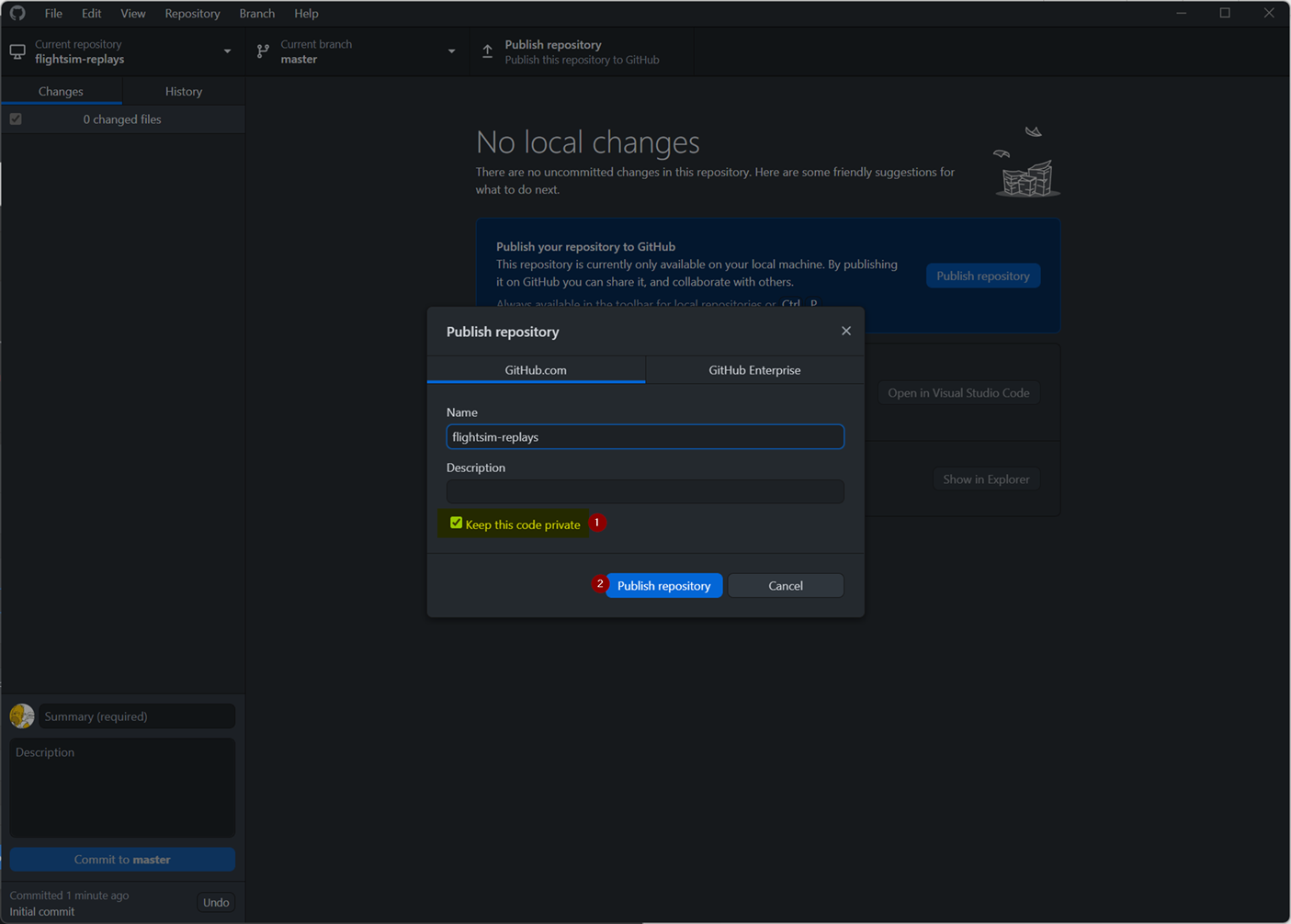Switch to the Changes tab
The width and height of the screenshot is (1291, 924).
(62, 91)
